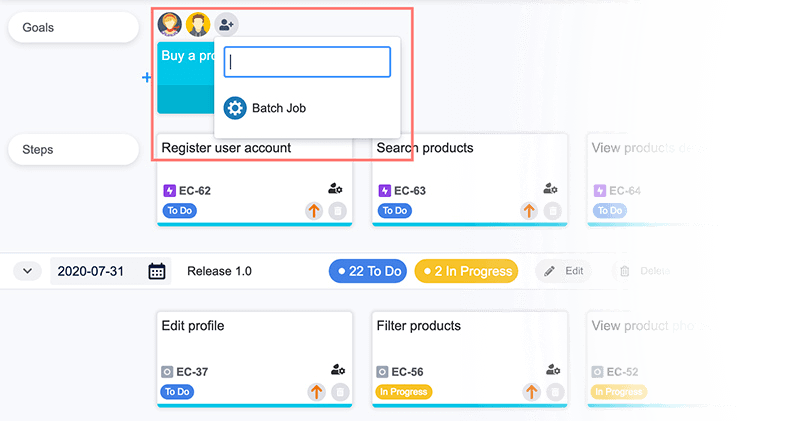Click the Steps row label

point(73,150)
